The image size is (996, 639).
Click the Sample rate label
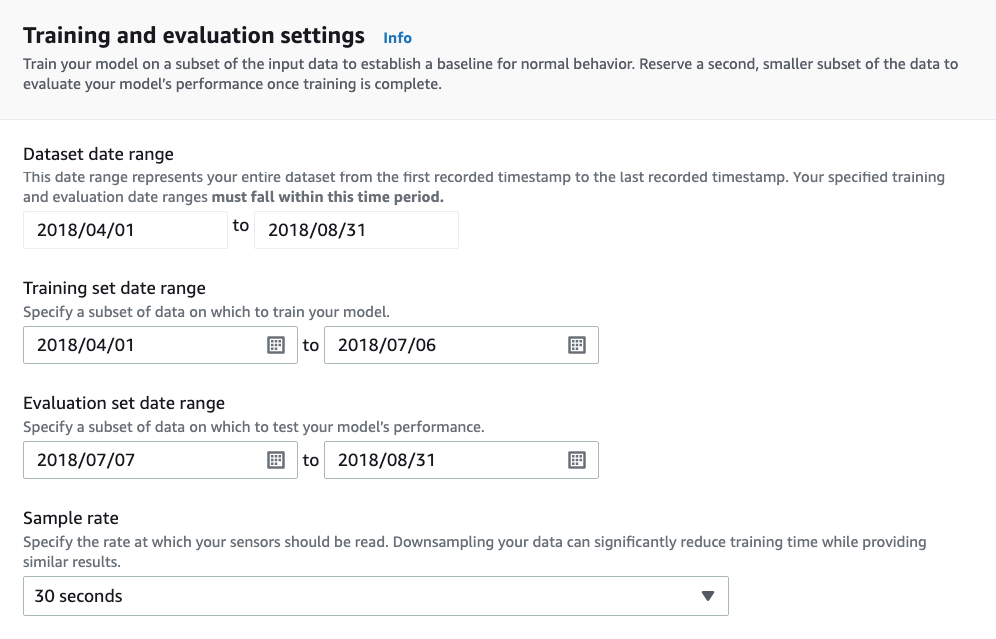pos(71,518)
